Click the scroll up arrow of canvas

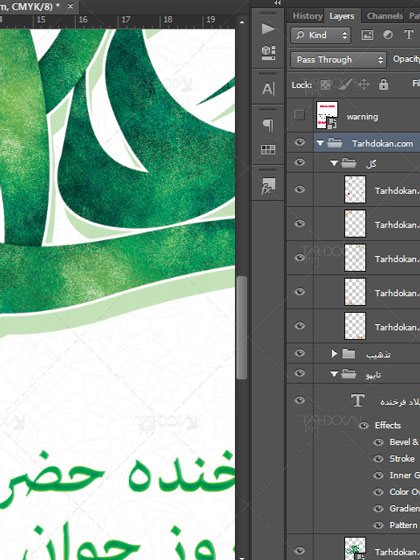(x=242, y=22)
